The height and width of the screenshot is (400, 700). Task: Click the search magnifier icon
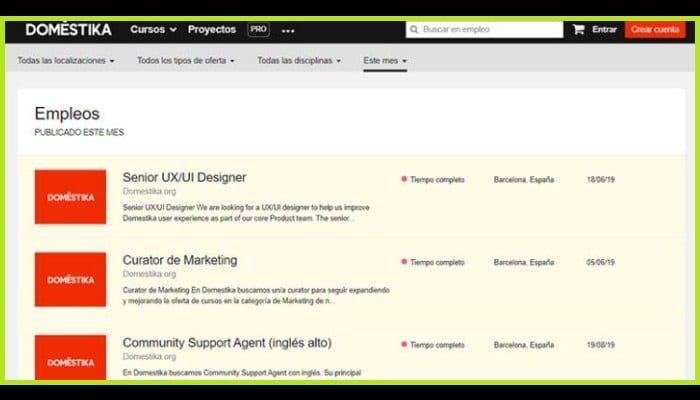click(414, 29)
